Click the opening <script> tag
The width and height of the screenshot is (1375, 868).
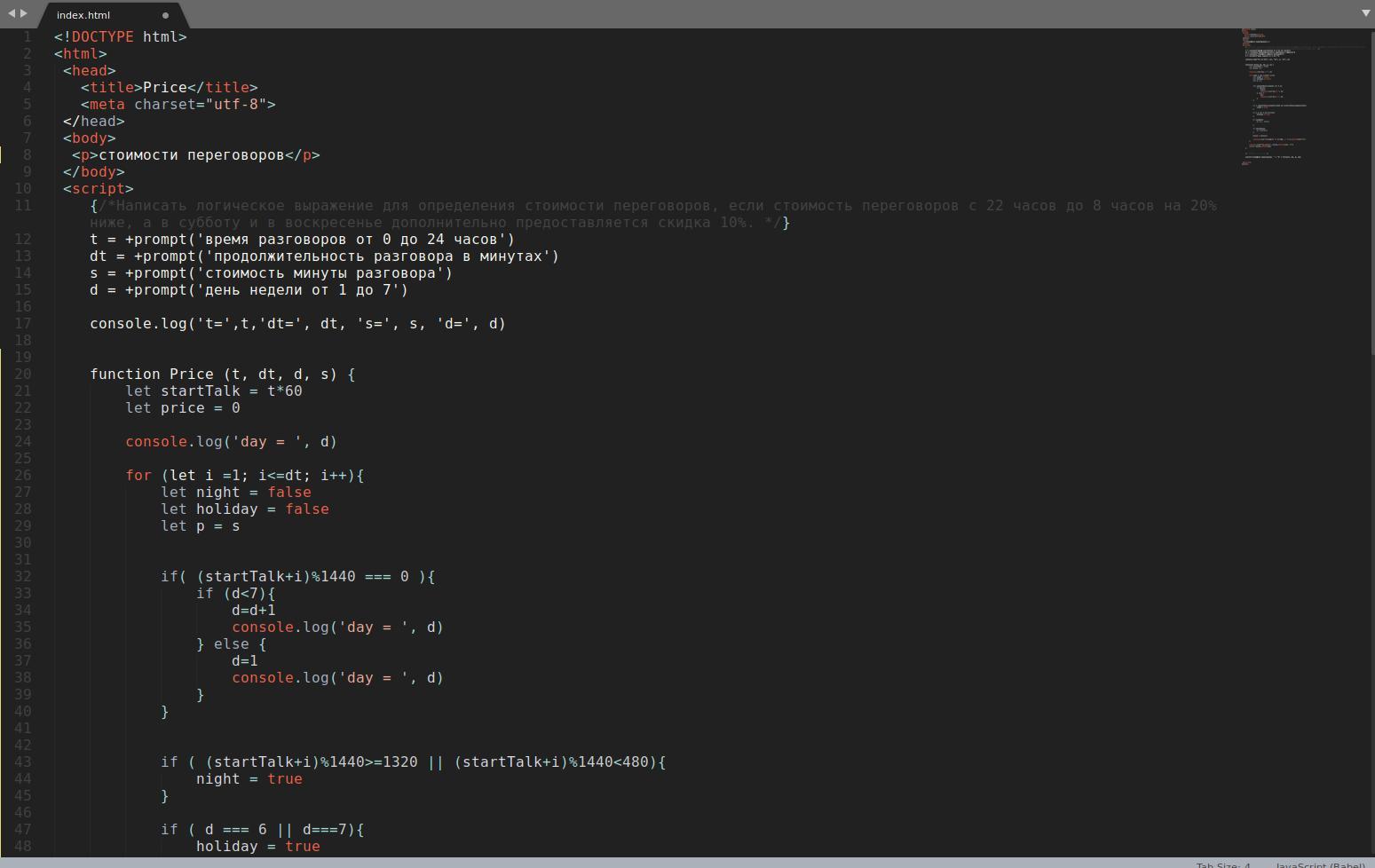click(x=98, y=188)
